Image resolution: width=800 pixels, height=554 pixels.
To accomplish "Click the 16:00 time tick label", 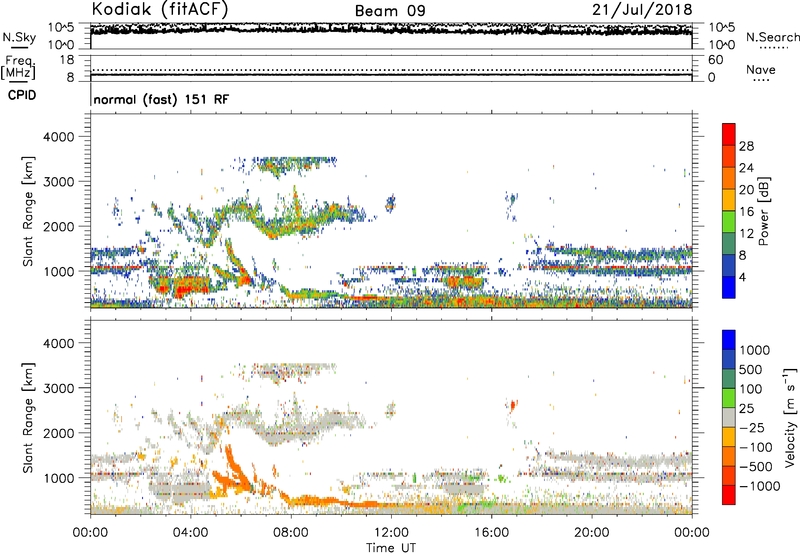I will point(491,533).
